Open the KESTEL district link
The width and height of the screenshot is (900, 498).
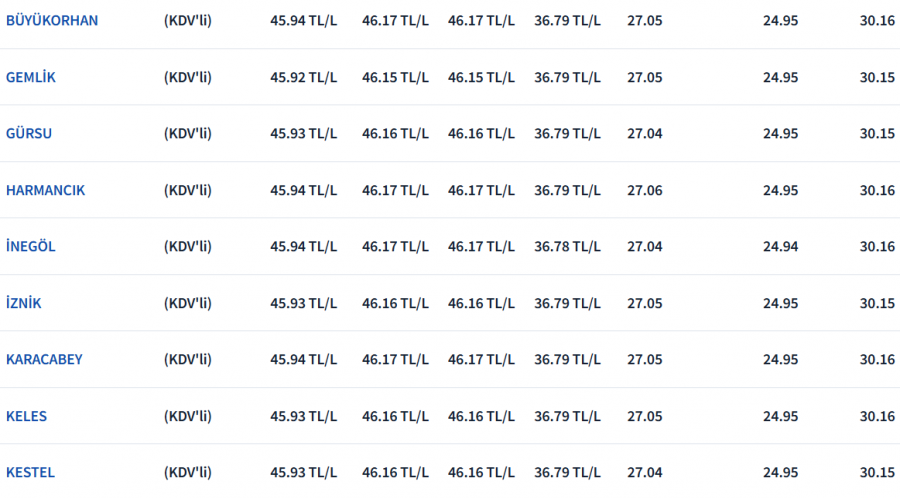[x=30, y=473]
